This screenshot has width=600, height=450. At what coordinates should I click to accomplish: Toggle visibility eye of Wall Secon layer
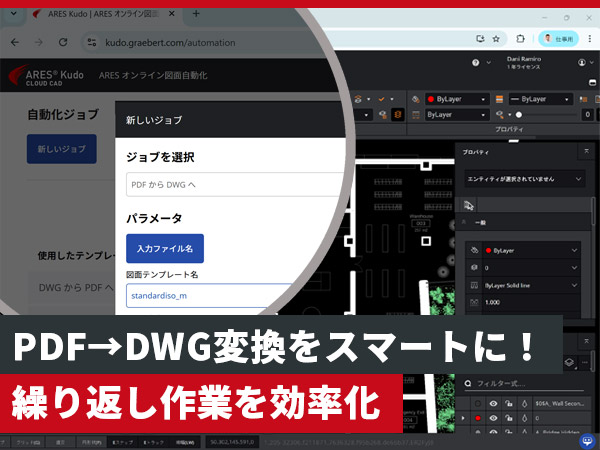[x=493, y=403]
